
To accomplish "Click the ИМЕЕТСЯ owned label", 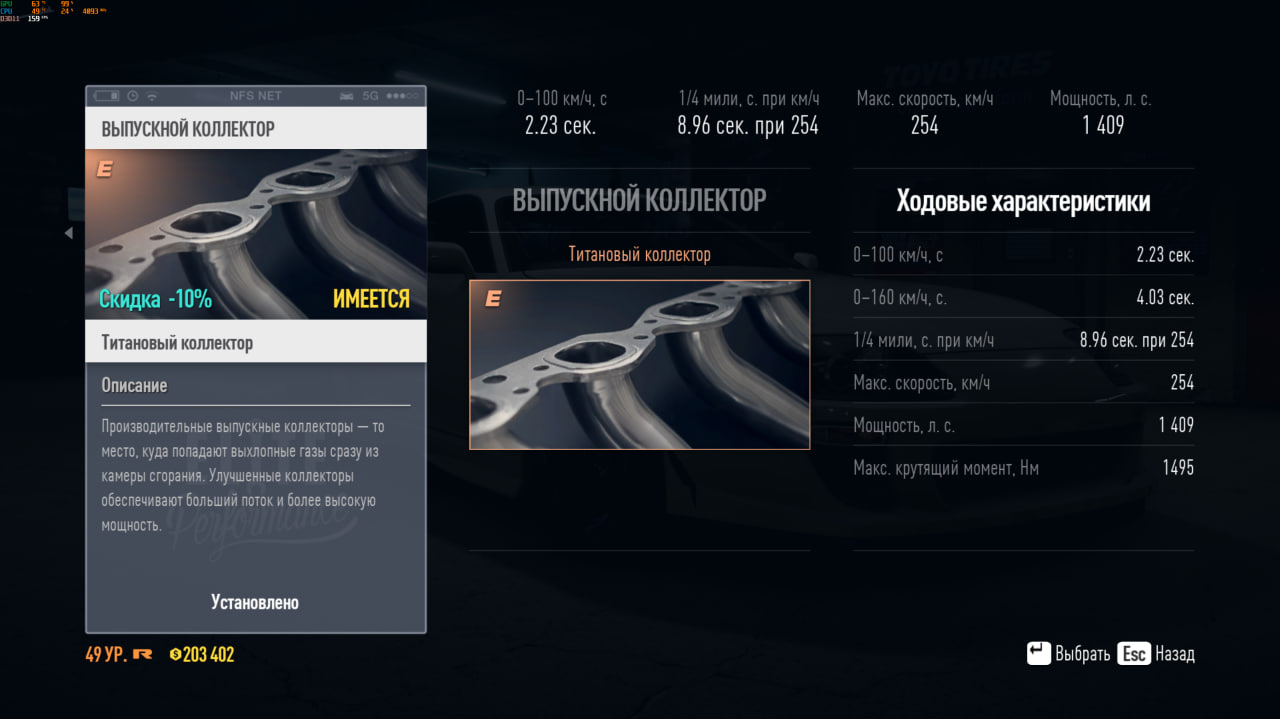I will pos(371,299).
